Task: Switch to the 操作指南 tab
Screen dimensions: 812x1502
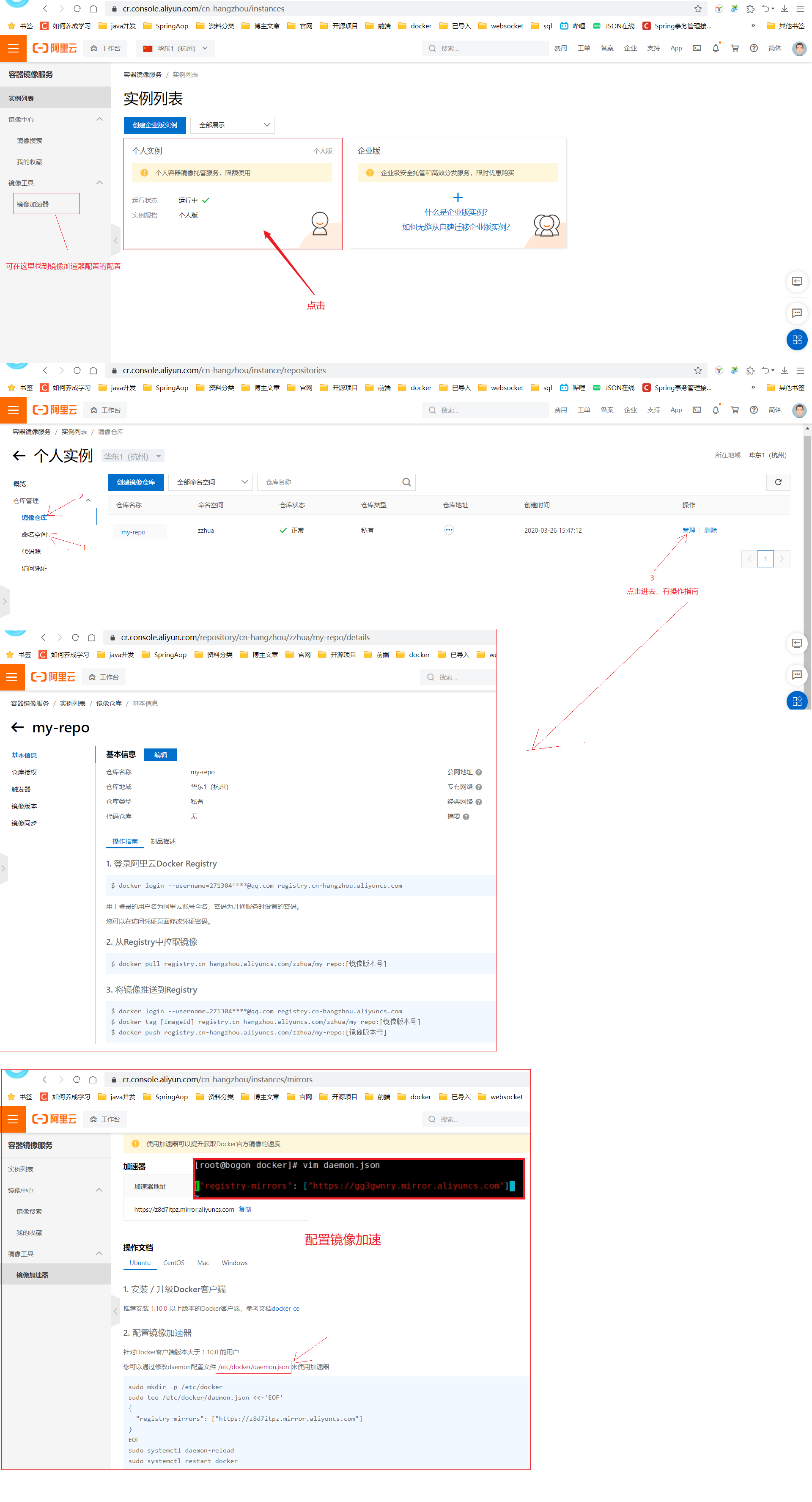Action: click(125, 842)
